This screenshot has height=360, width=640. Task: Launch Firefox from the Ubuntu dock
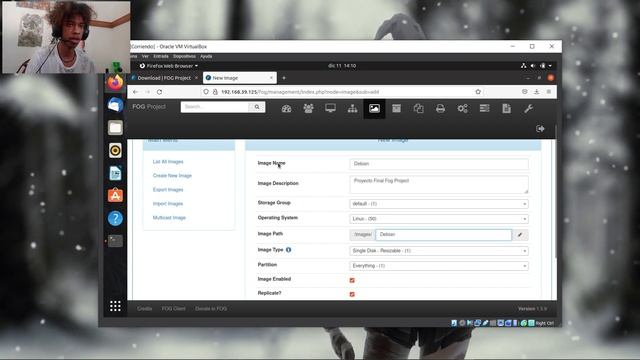pos(115,83)
